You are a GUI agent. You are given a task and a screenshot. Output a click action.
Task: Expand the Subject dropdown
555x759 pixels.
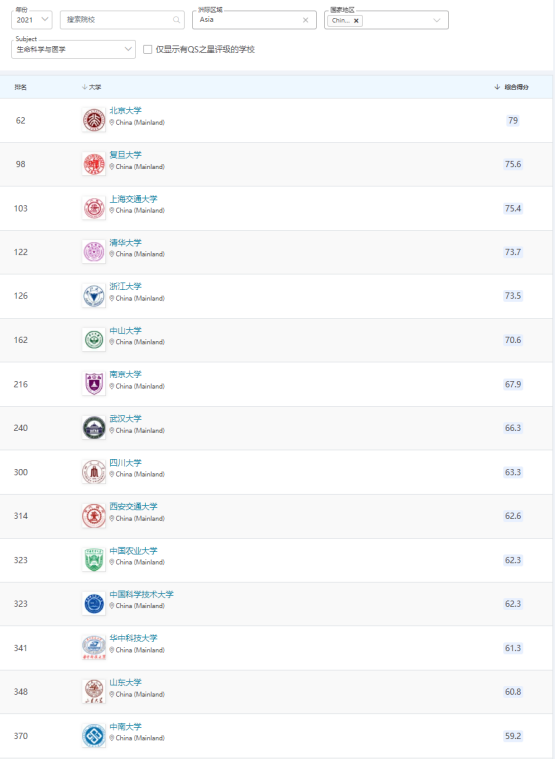coord(74,49)
